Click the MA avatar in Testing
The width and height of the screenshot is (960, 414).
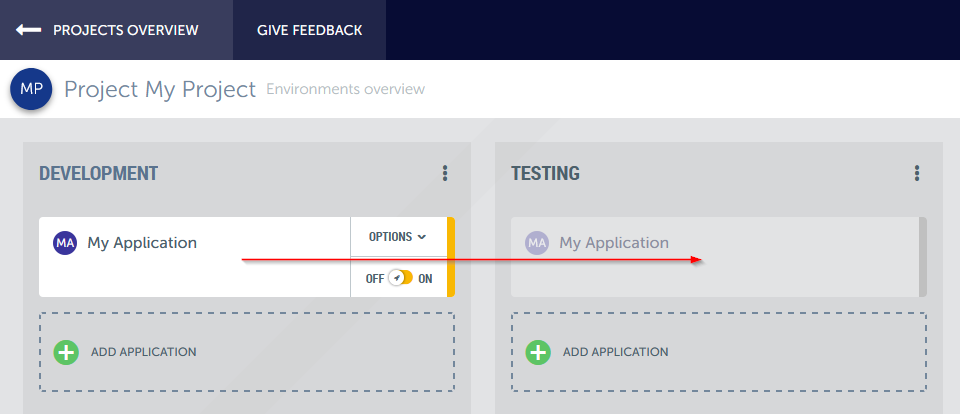(x=537, y=243)
